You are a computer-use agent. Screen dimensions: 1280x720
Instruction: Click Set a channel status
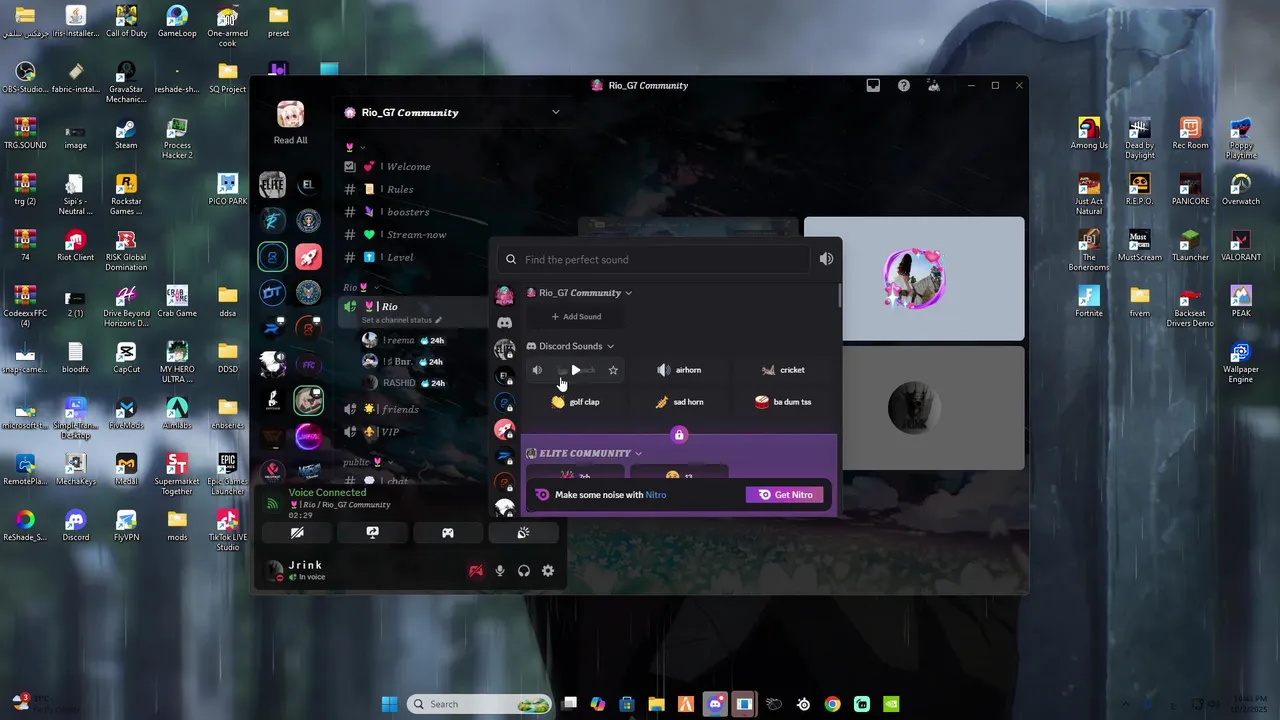coord(401,320)
